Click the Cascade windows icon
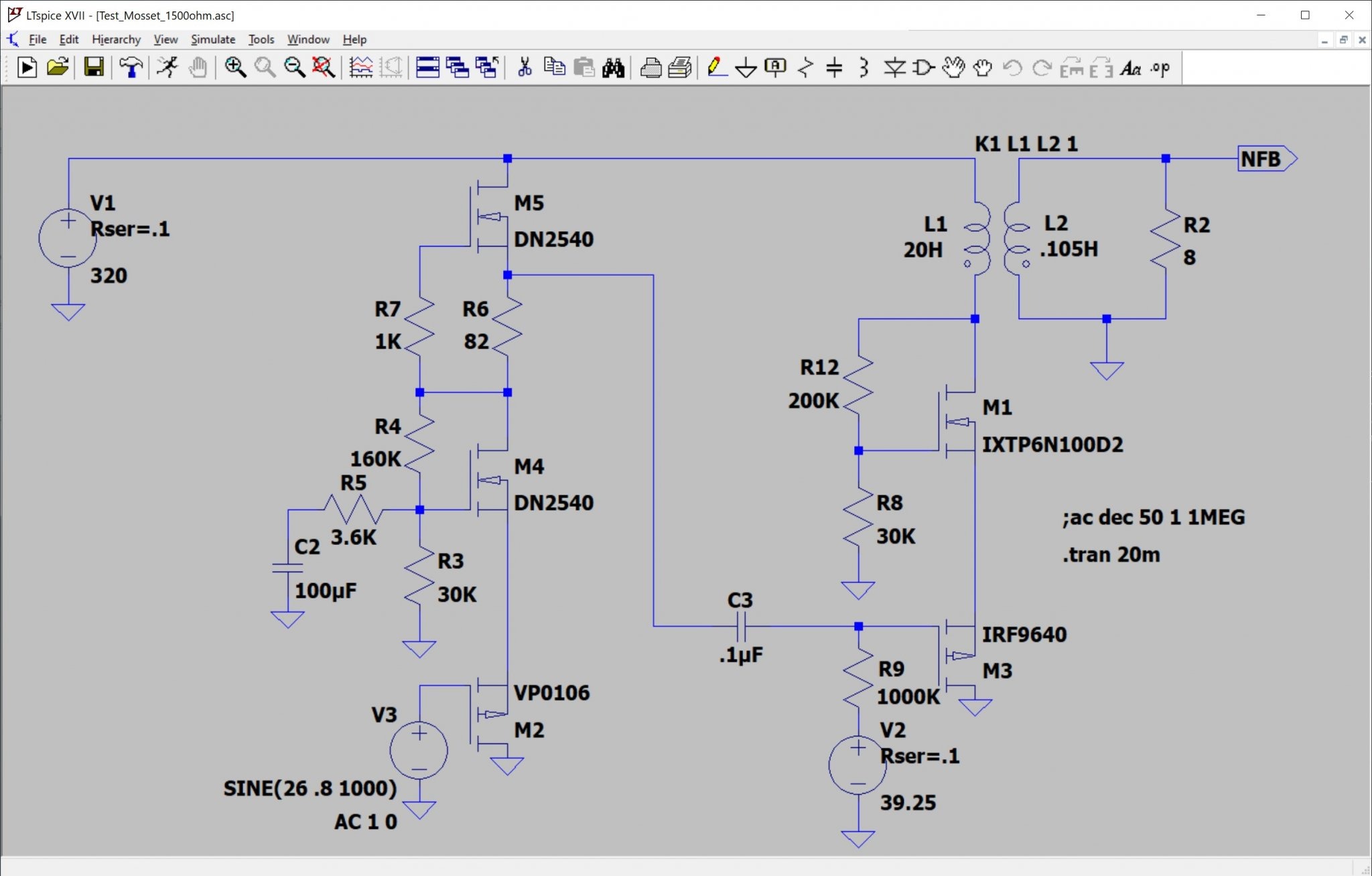Screen dimensions: 1372x876 (x=458, y=68)
